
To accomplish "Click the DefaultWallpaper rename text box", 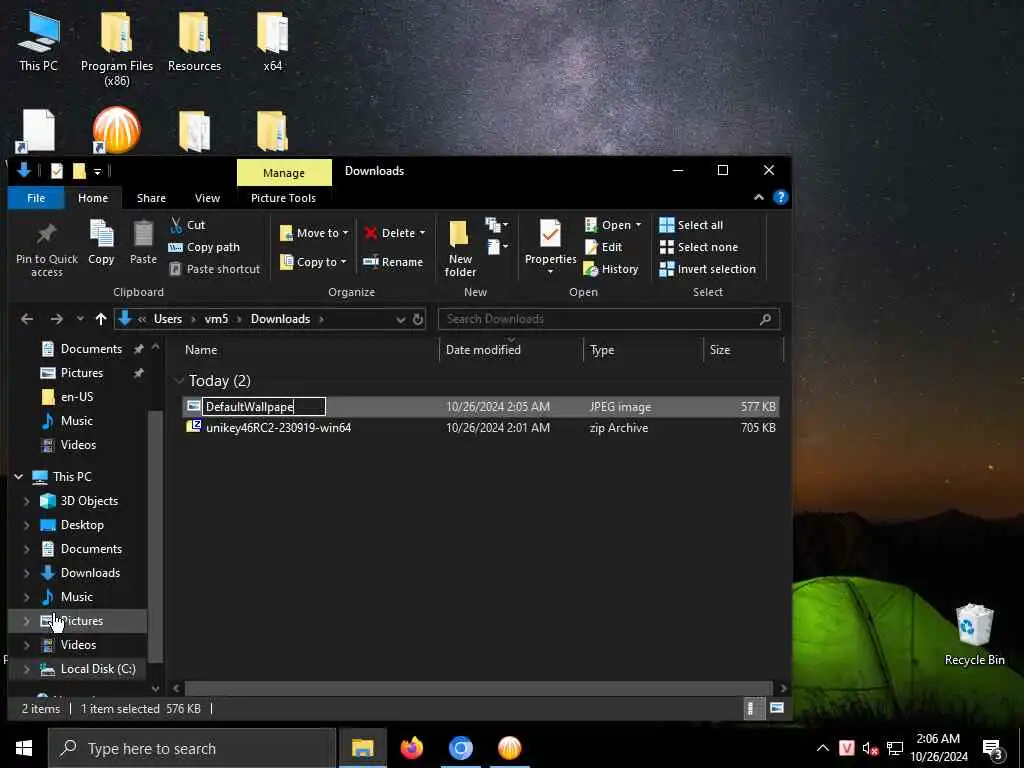I will click(x=264, y=407).
